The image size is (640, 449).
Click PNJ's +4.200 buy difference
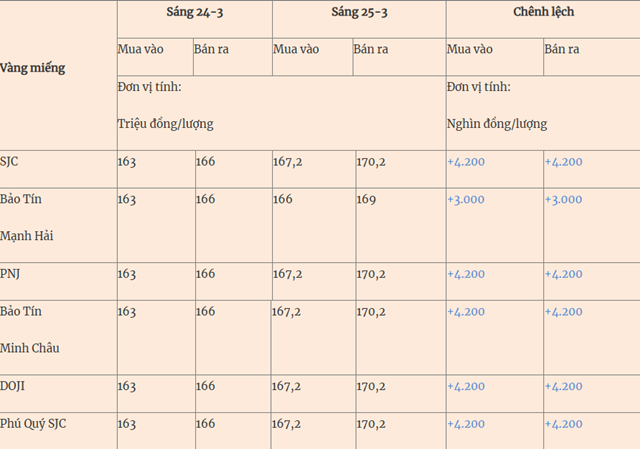pyautogui.click(x=465, y=274)
